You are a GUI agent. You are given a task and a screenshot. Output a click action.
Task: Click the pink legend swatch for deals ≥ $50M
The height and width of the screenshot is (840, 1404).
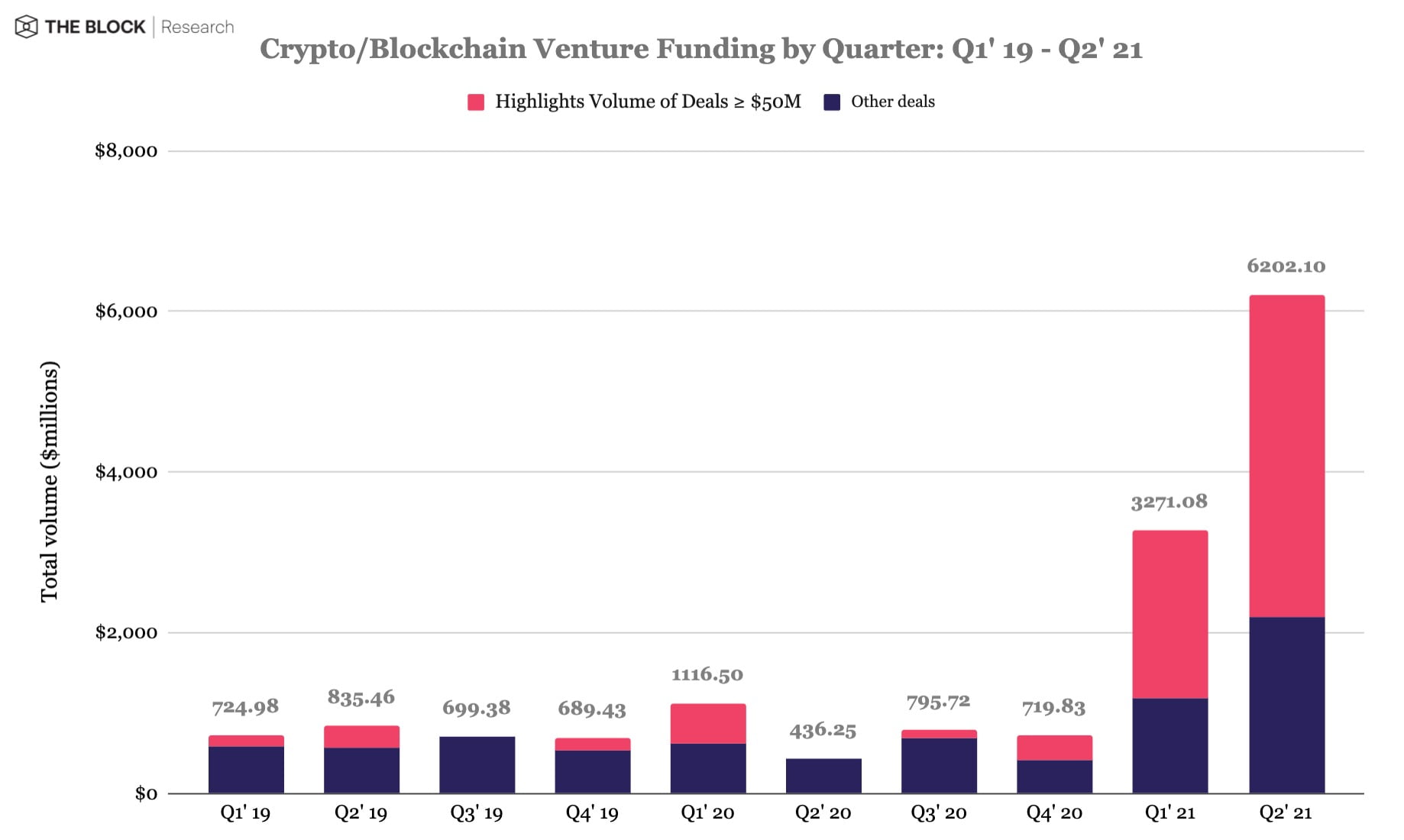[x=475, y=102]
